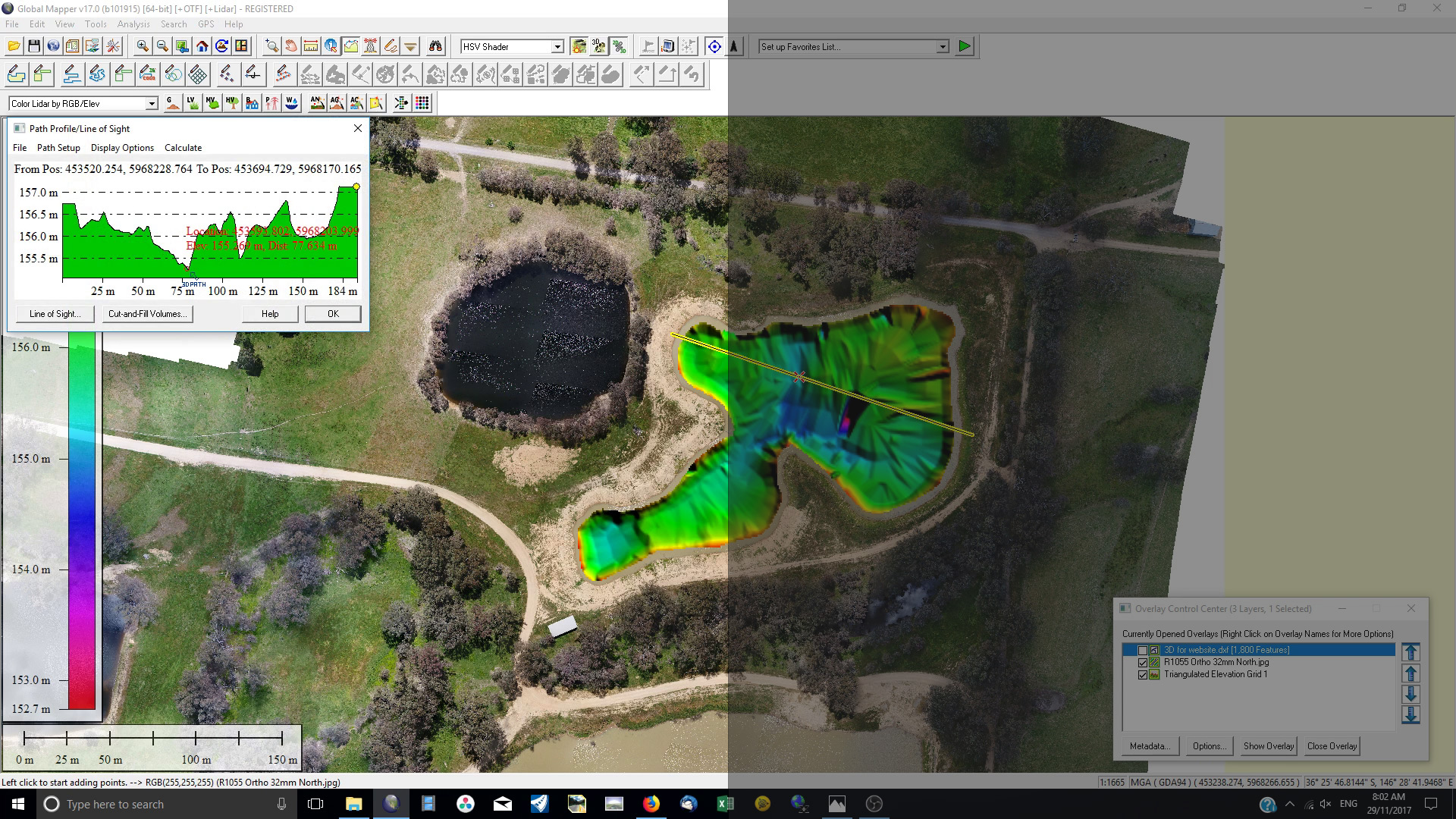This screenshot has height=819, width=1456.
Task: Click the Home full view icon
Action: pos(202,46)
